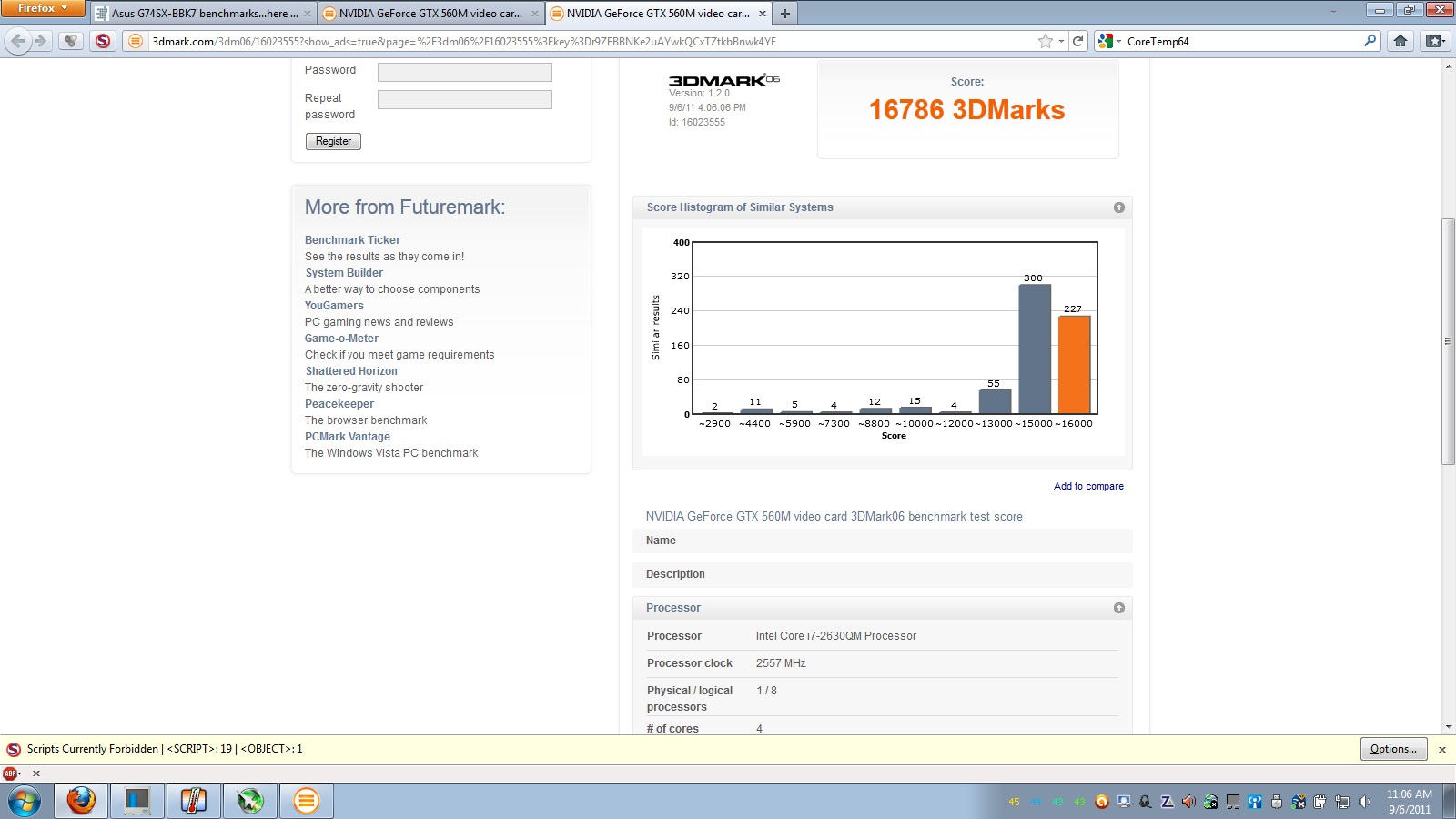Close the active NVIDIA GeForce tab
The image size is (1456, 819).
763,14
